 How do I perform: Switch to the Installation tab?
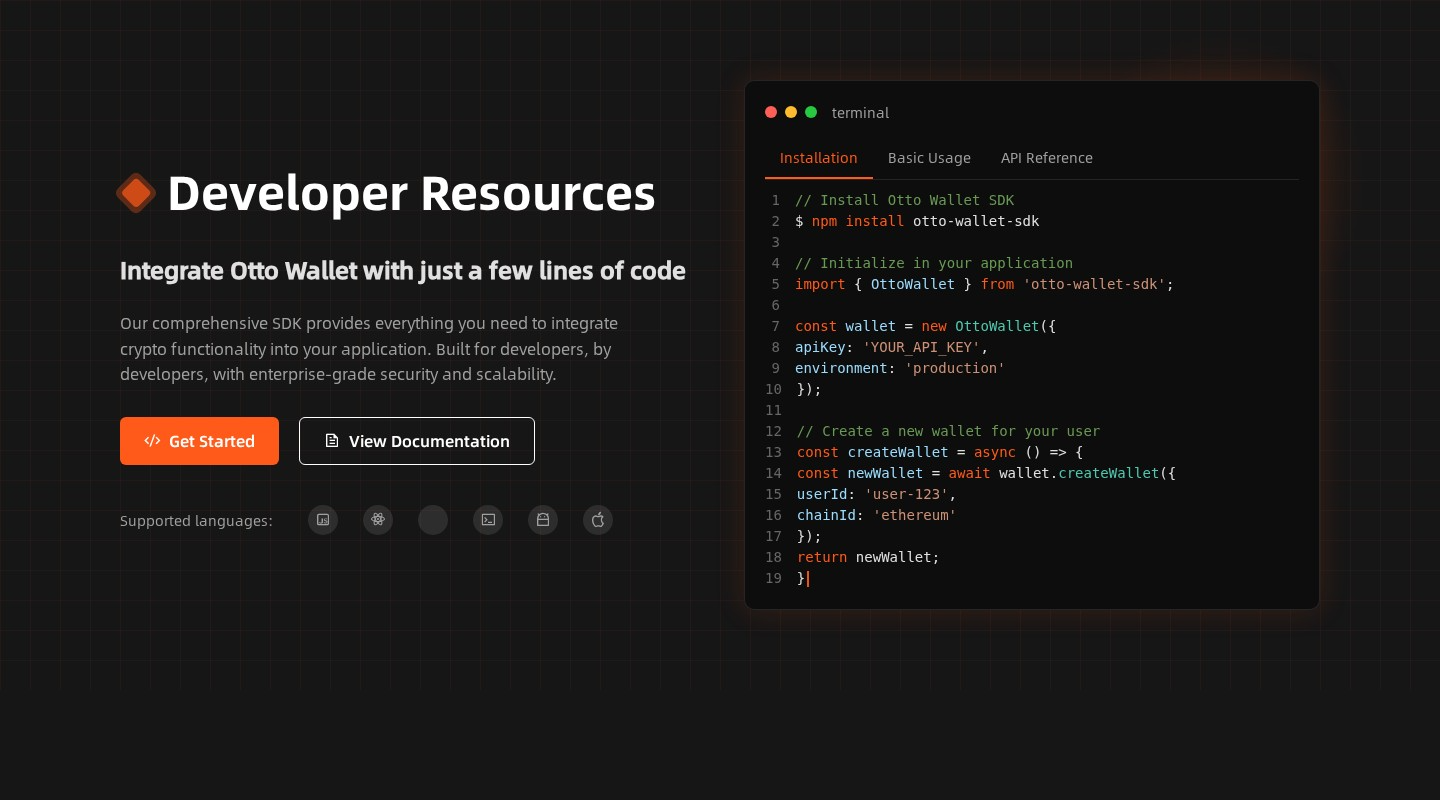818,158
